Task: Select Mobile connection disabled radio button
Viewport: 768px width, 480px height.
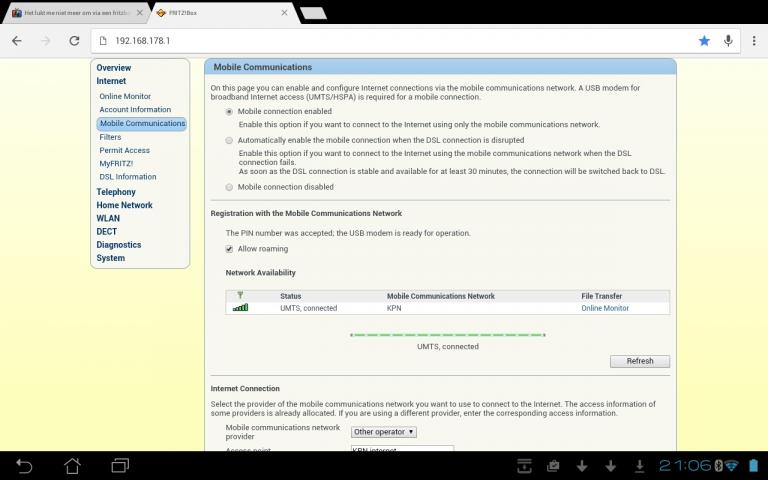Action: coord(229,187)
